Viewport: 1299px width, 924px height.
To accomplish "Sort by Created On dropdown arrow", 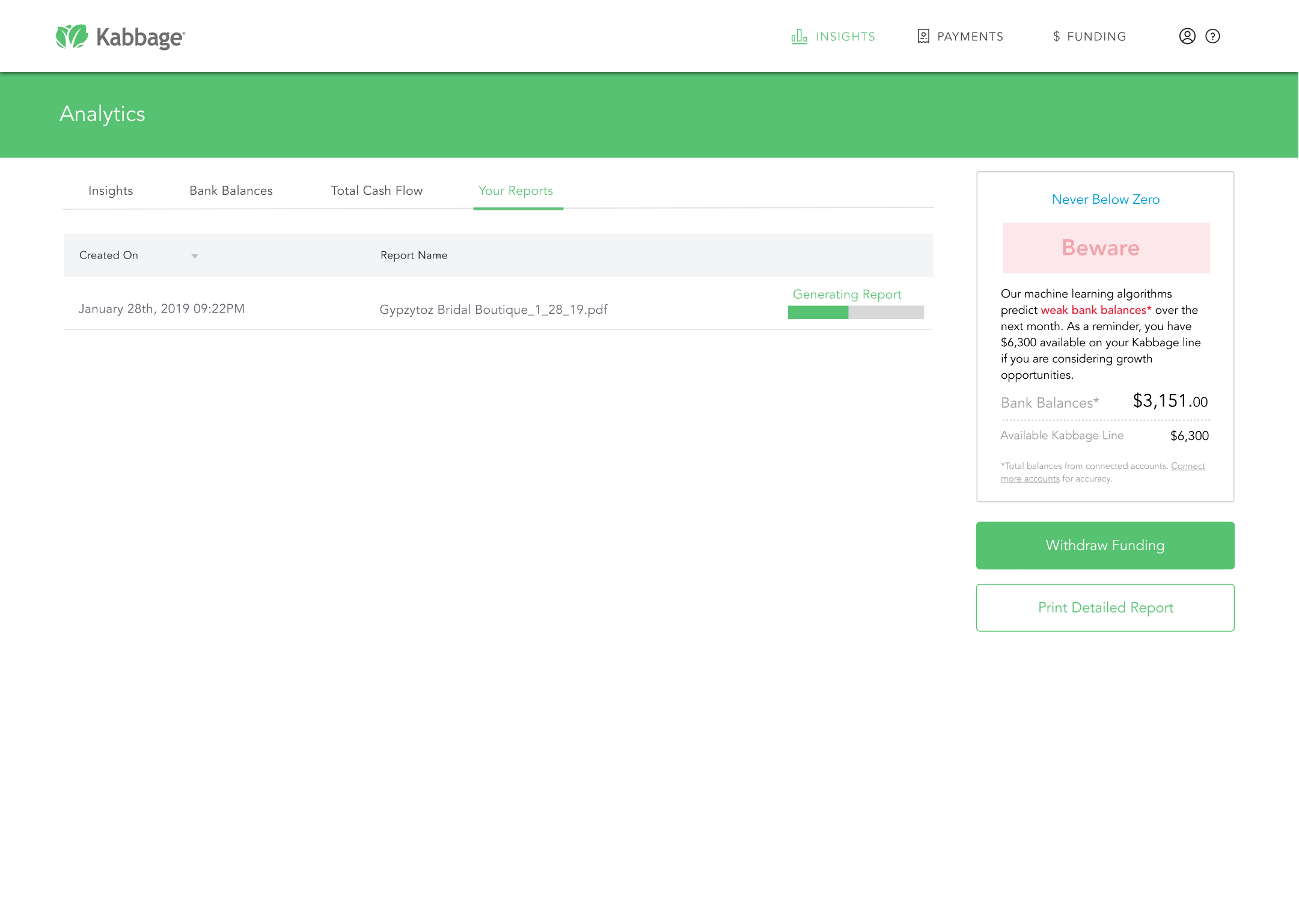I will 194,256.
